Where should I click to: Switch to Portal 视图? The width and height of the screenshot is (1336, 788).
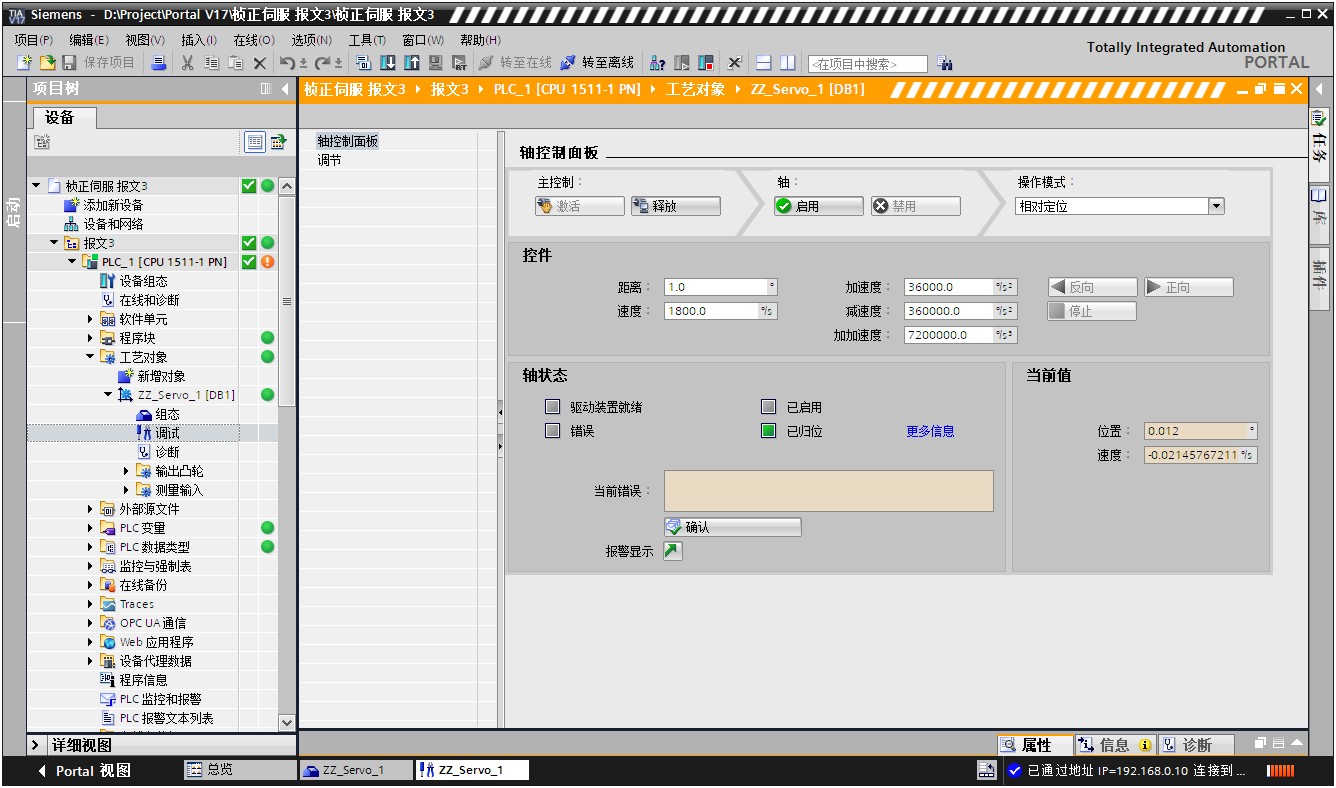tap(84, 770)
